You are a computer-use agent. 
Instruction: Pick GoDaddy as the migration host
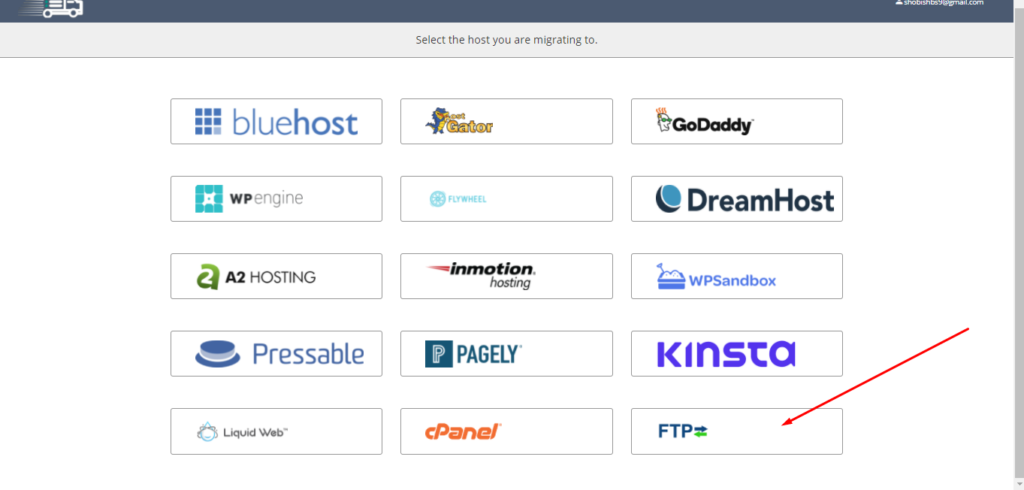pos(737,122)
